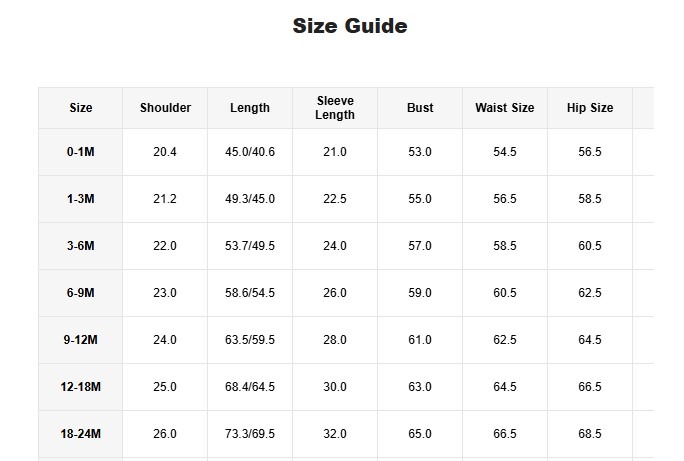Click the Size Guide heading
The width and height of the screenshot is (684, 461).
click(349, 26)
